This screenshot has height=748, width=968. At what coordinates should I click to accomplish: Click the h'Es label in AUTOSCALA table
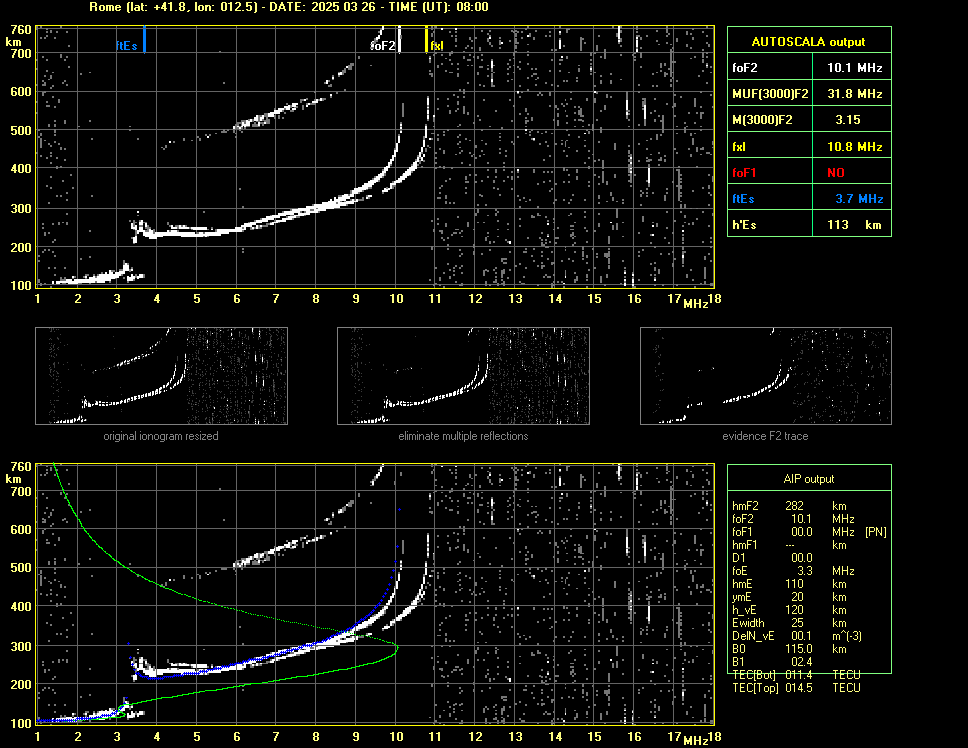click(x=743, y=225)
